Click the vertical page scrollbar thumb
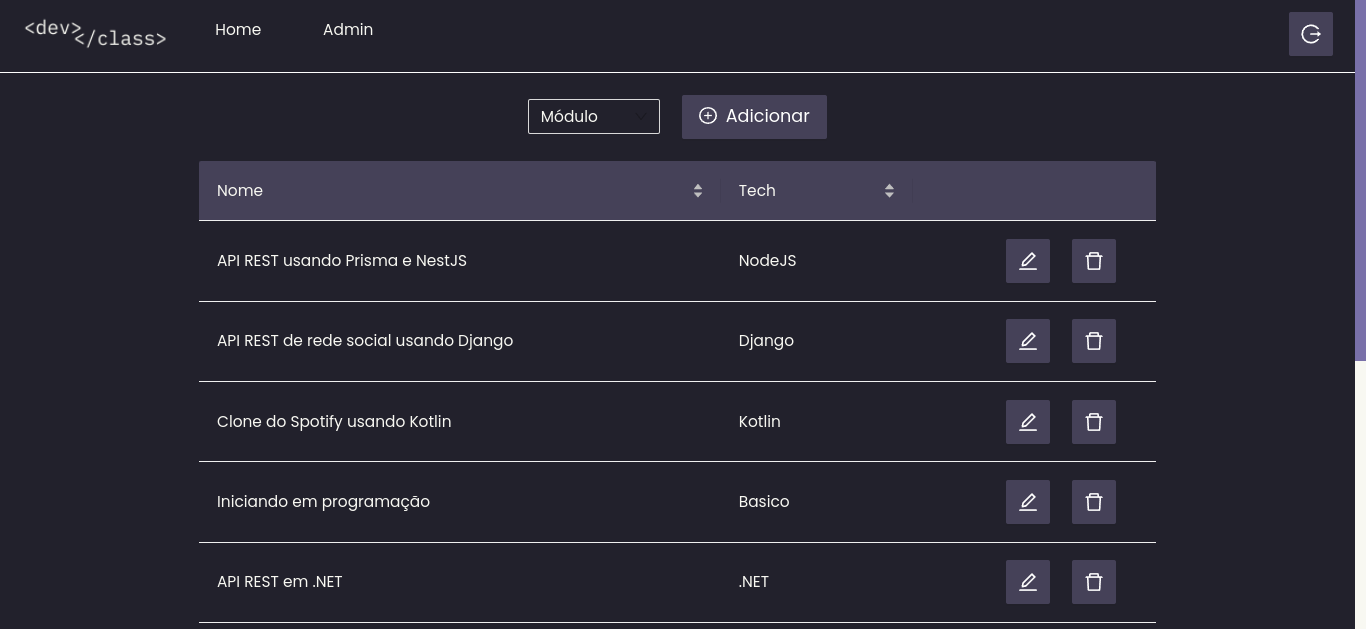 point(1360,180)
